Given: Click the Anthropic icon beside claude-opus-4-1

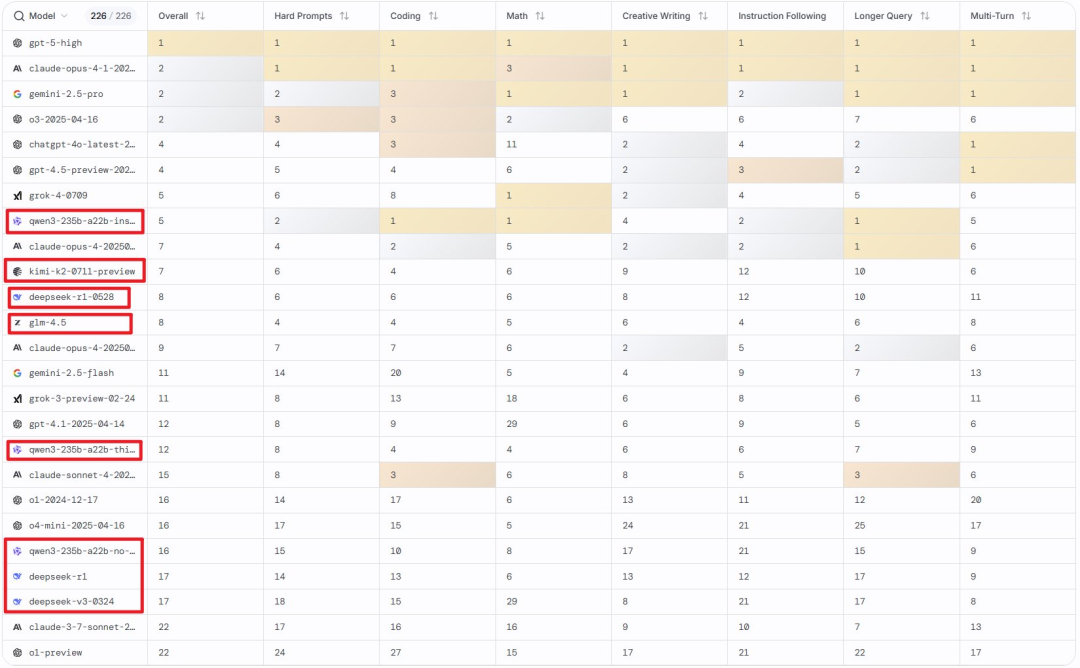Looking at the screenshot, I should [x=17, y=68].
